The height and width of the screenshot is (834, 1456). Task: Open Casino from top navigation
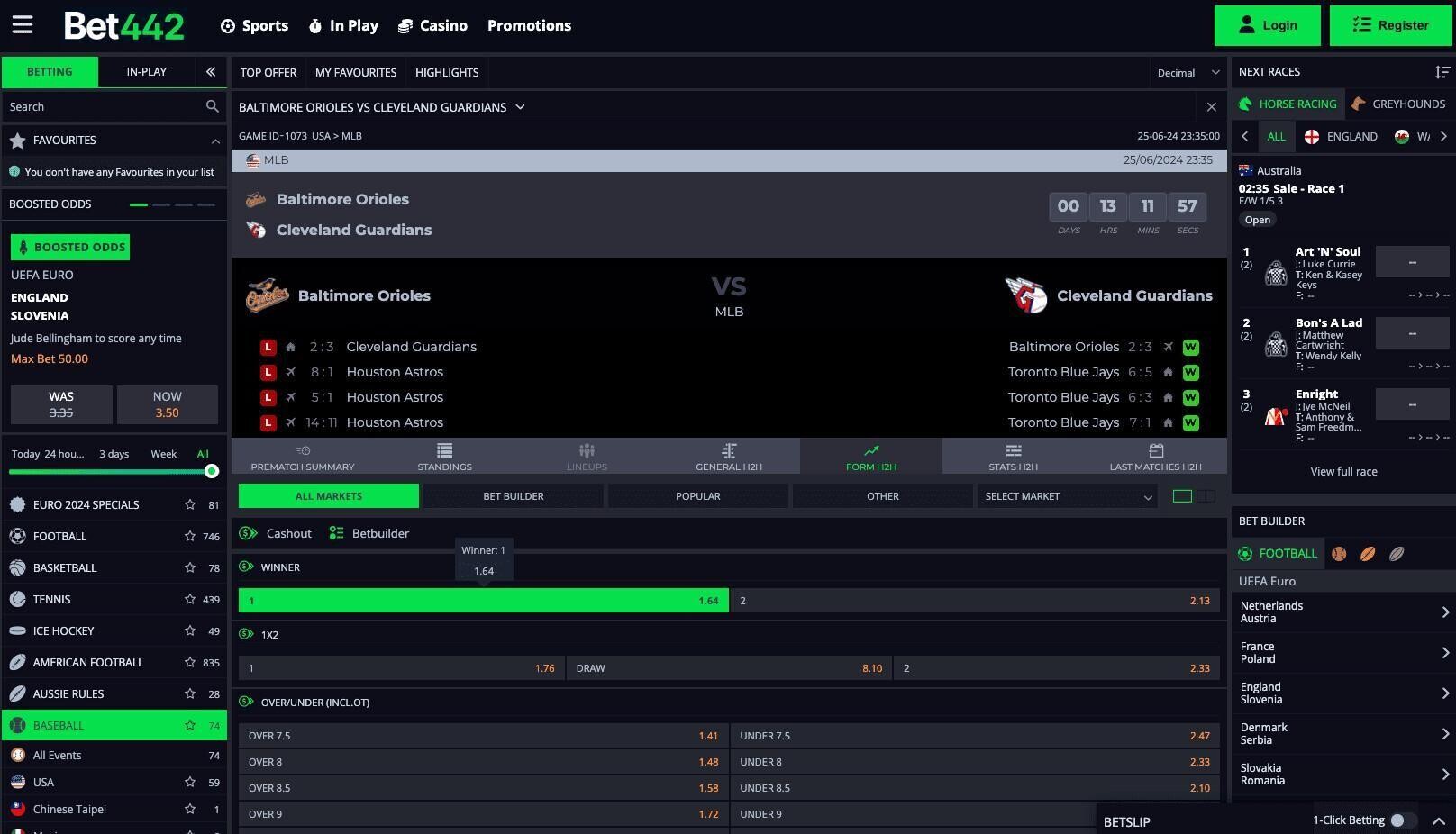tap(433, 25)
